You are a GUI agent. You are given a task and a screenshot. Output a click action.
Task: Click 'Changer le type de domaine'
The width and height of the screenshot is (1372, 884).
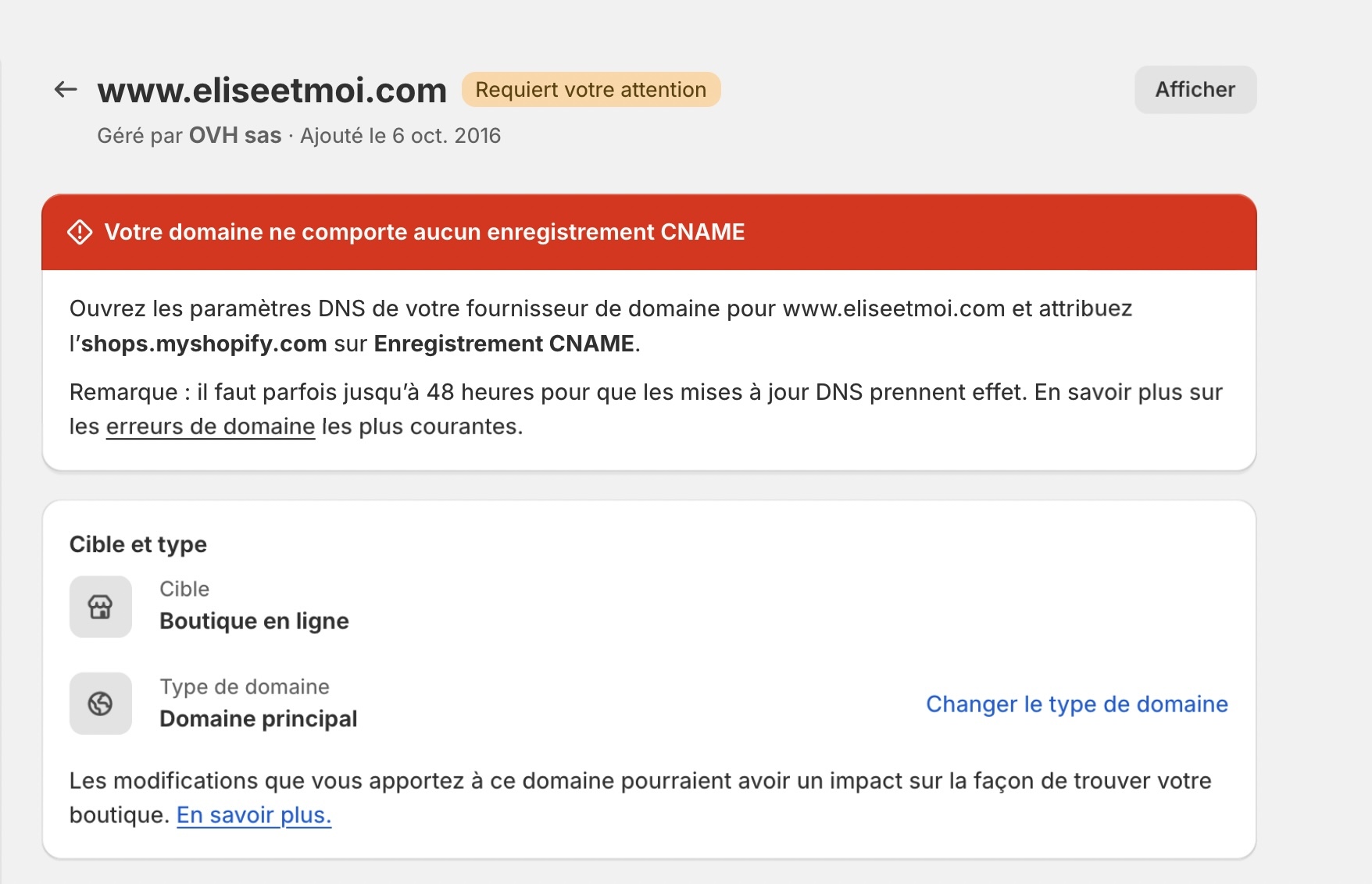coord(1077,704)
